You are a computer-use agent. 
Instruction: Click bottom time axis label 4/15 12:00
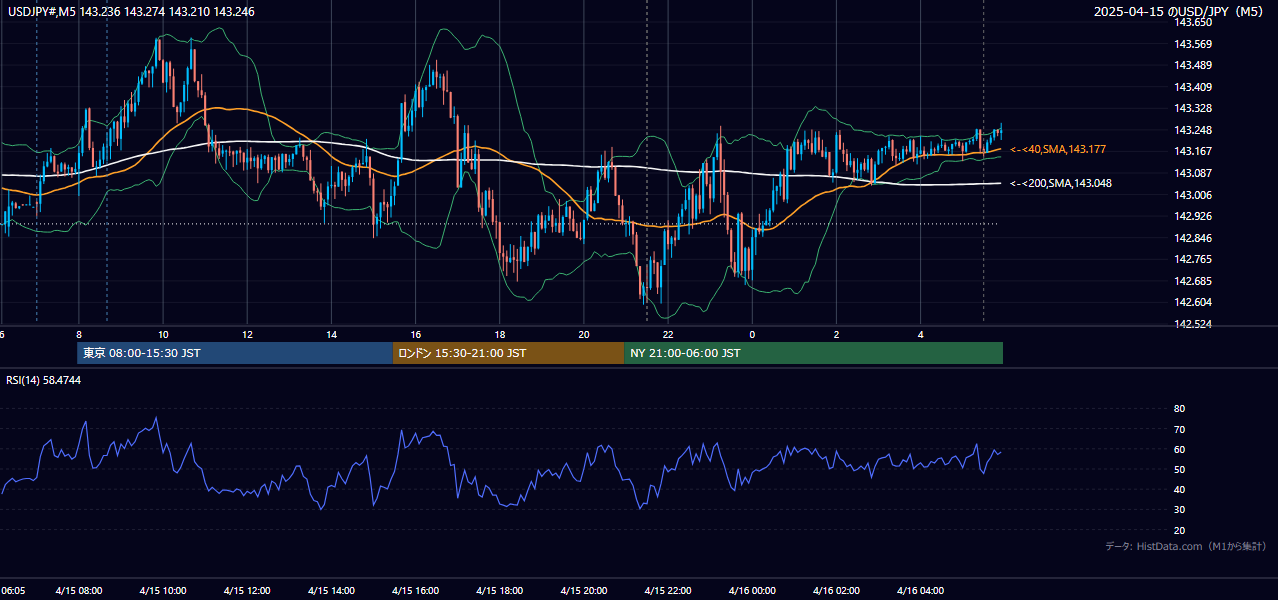coord(246,590)
